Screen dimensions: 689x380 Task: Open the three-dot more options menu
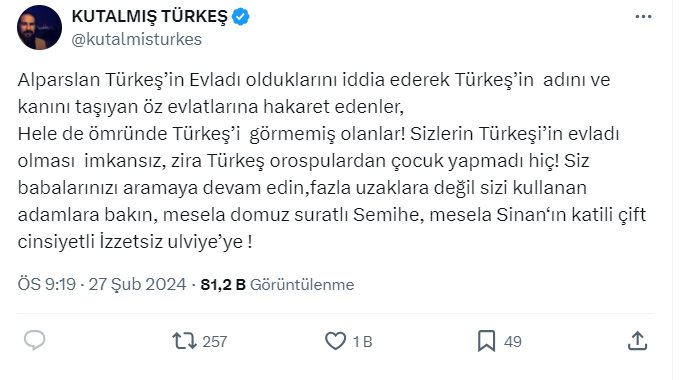(x=643, y=17)
